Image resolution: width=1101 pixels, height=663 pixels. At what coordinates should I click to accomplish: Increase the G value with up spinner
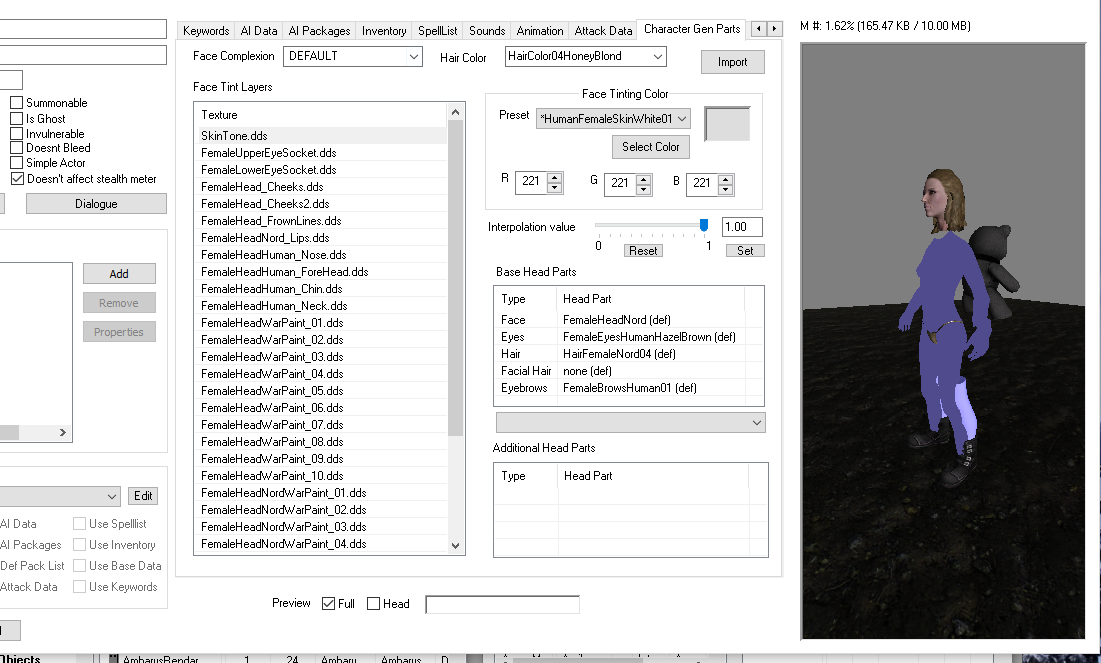coord(644,178)
